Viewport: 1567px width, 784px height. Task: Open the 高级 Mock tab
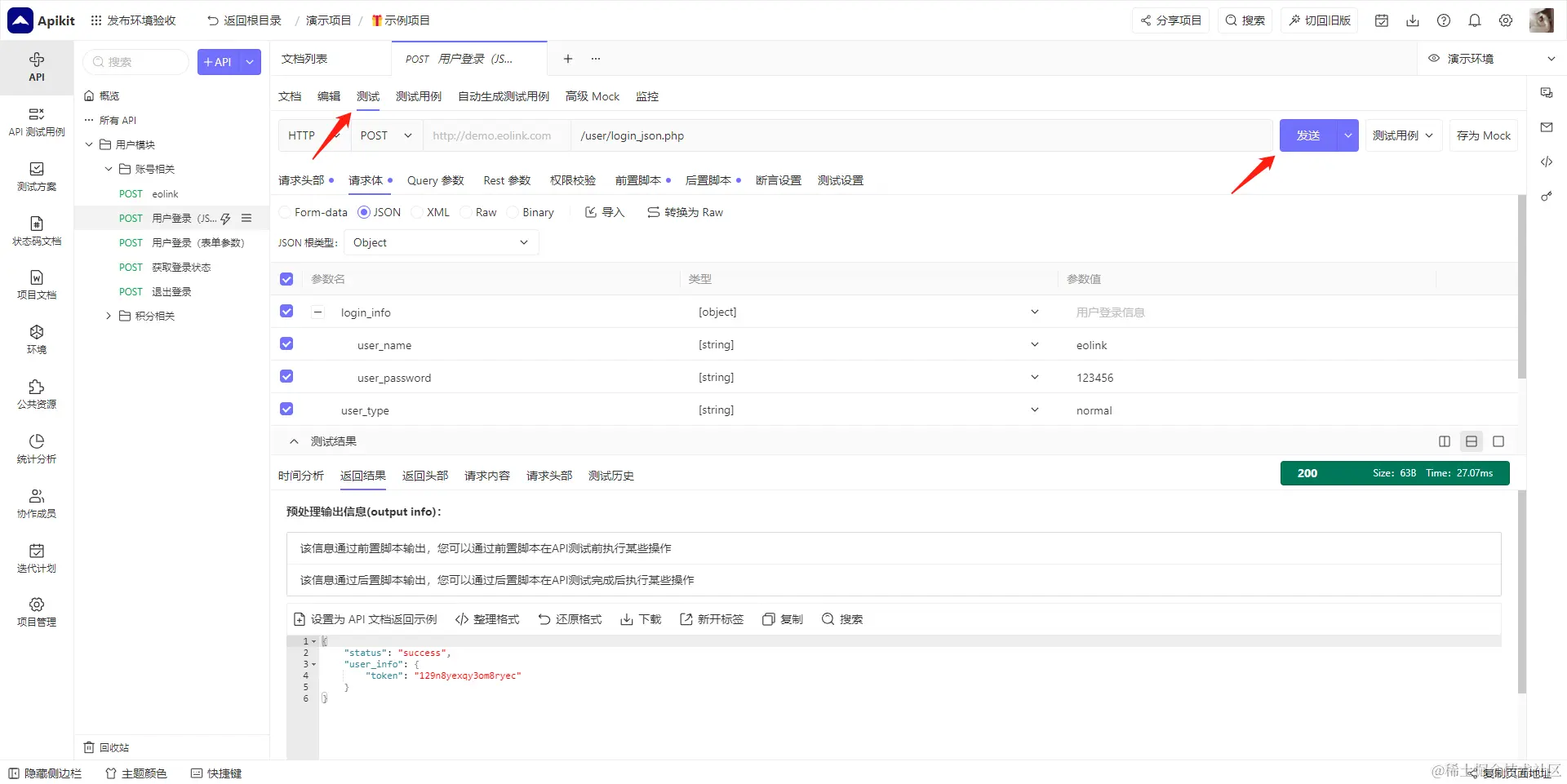click(593, 96)
